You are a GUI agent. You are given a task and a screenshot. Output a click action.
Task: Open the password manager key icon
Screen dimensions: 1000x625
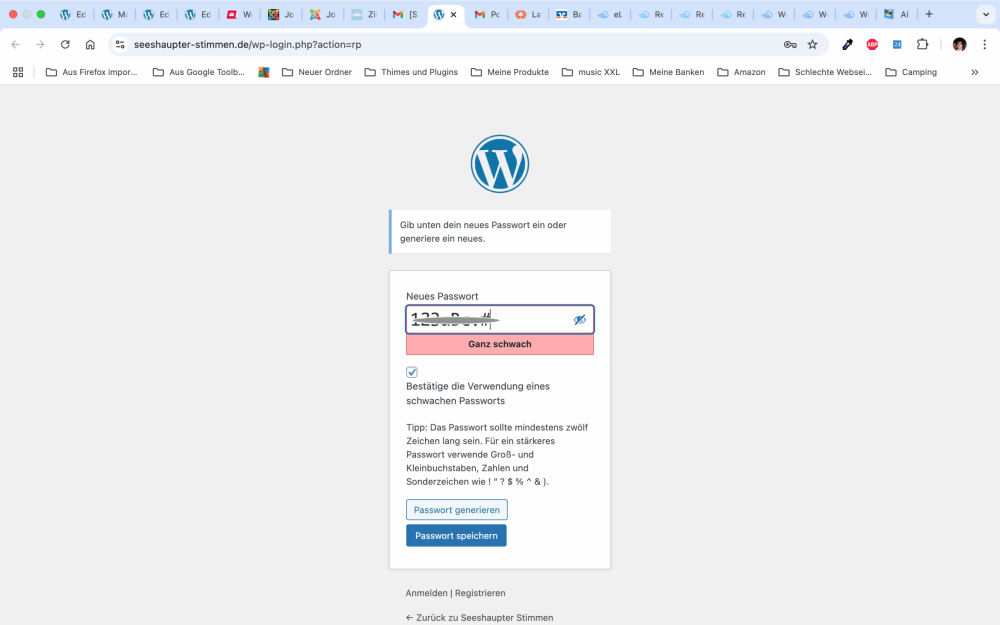[790, 44]
